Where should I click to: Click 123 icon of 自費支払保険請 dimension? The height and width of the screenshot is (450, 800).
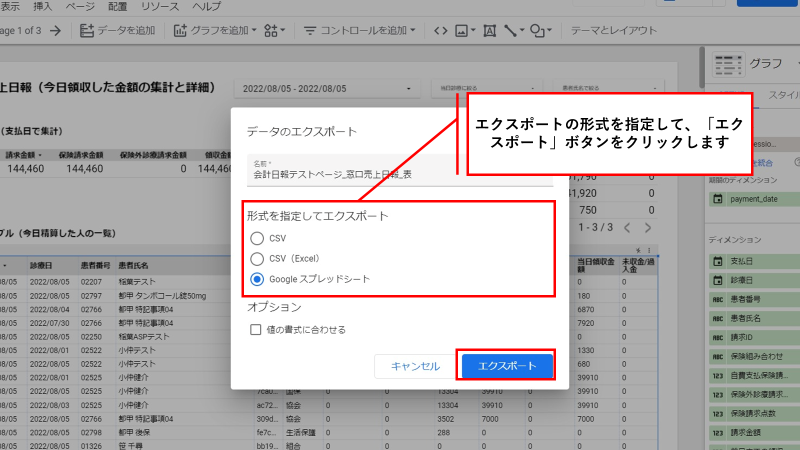[x=718, y=376]
